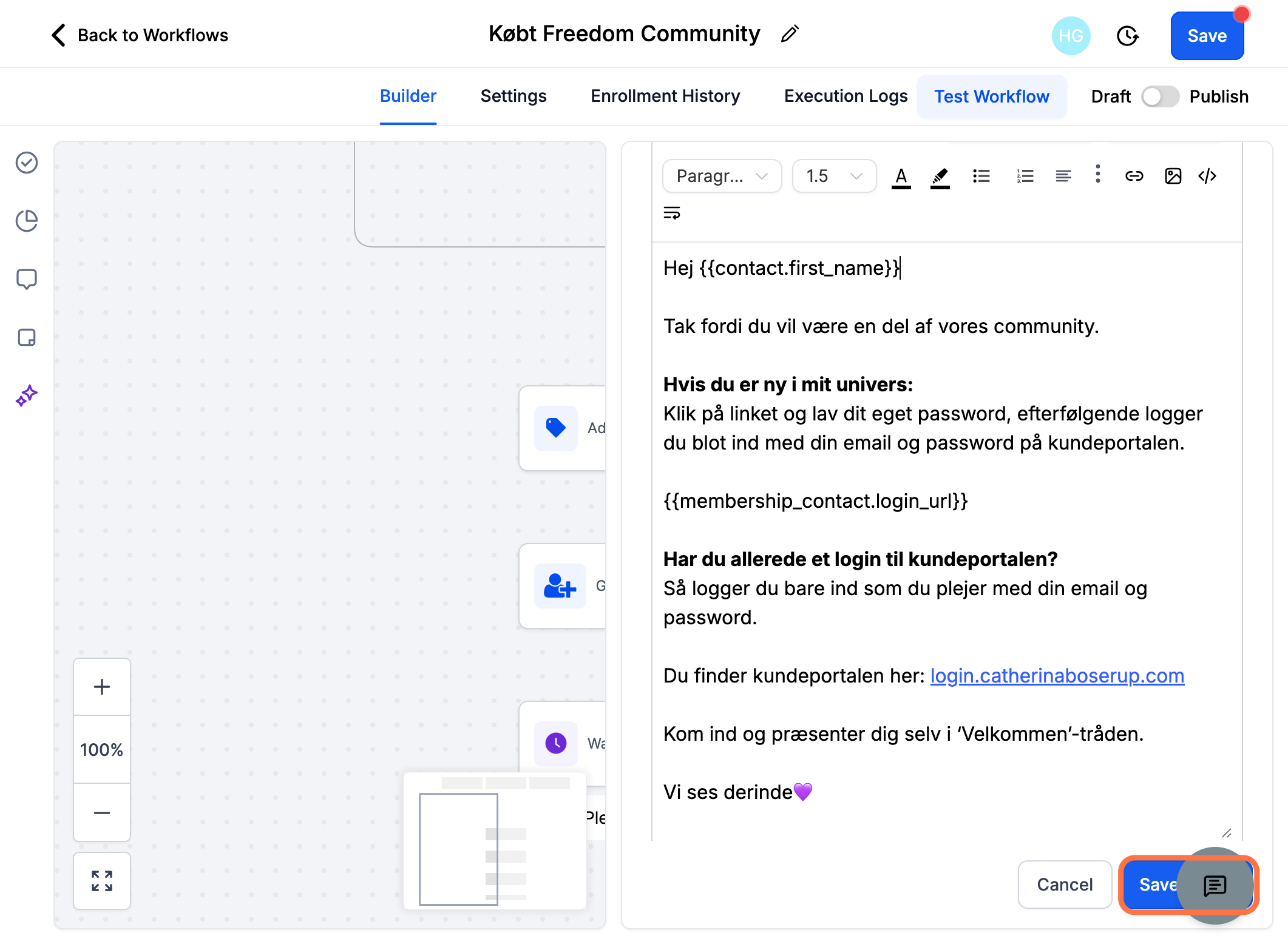Open the AI sparkle assistant icon
The image size is (1288, 944).
[x=27, y=396]
